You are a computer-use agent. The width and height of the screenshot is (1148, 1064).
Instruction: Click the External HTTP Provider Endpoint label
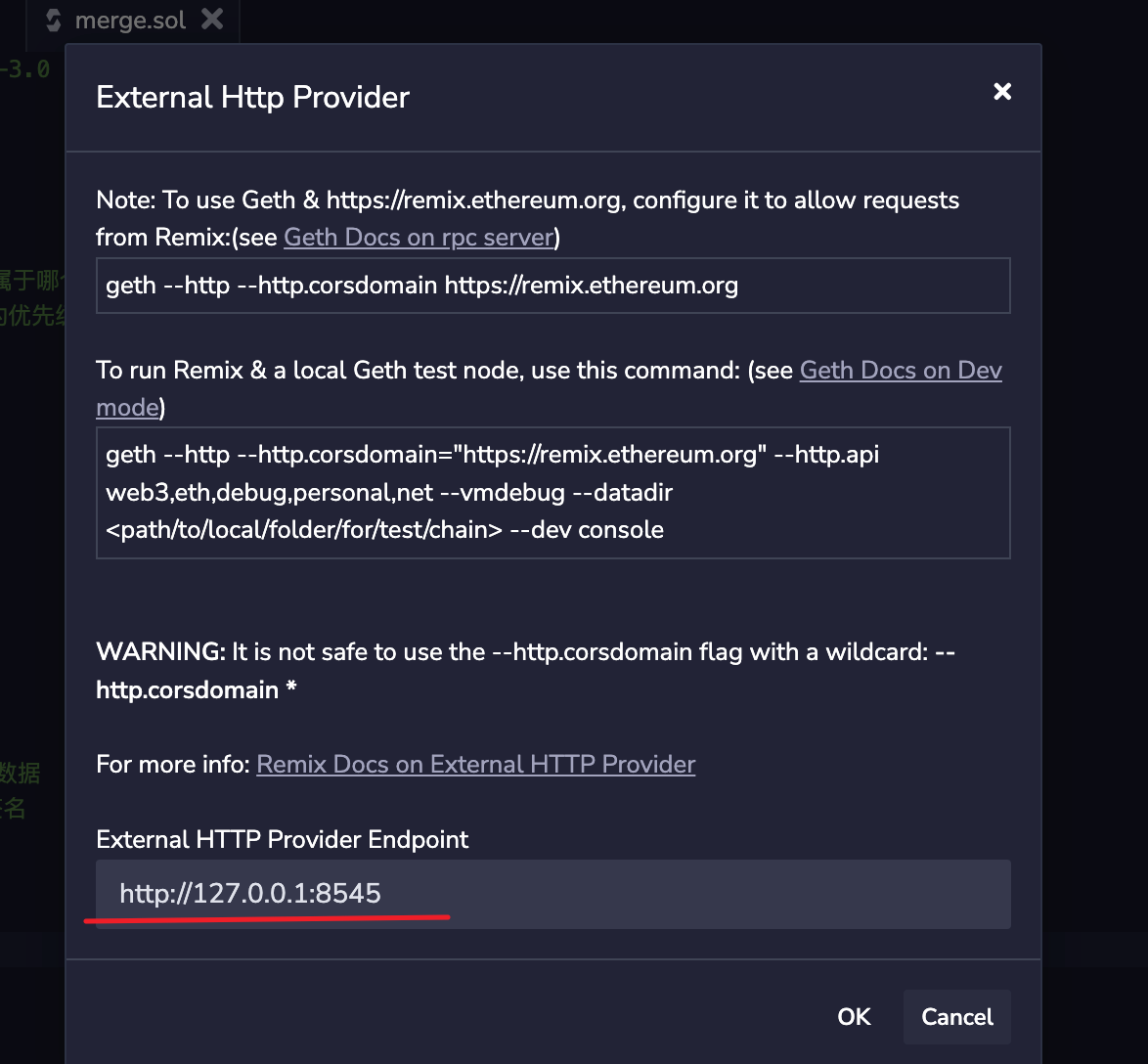(283, 839)
